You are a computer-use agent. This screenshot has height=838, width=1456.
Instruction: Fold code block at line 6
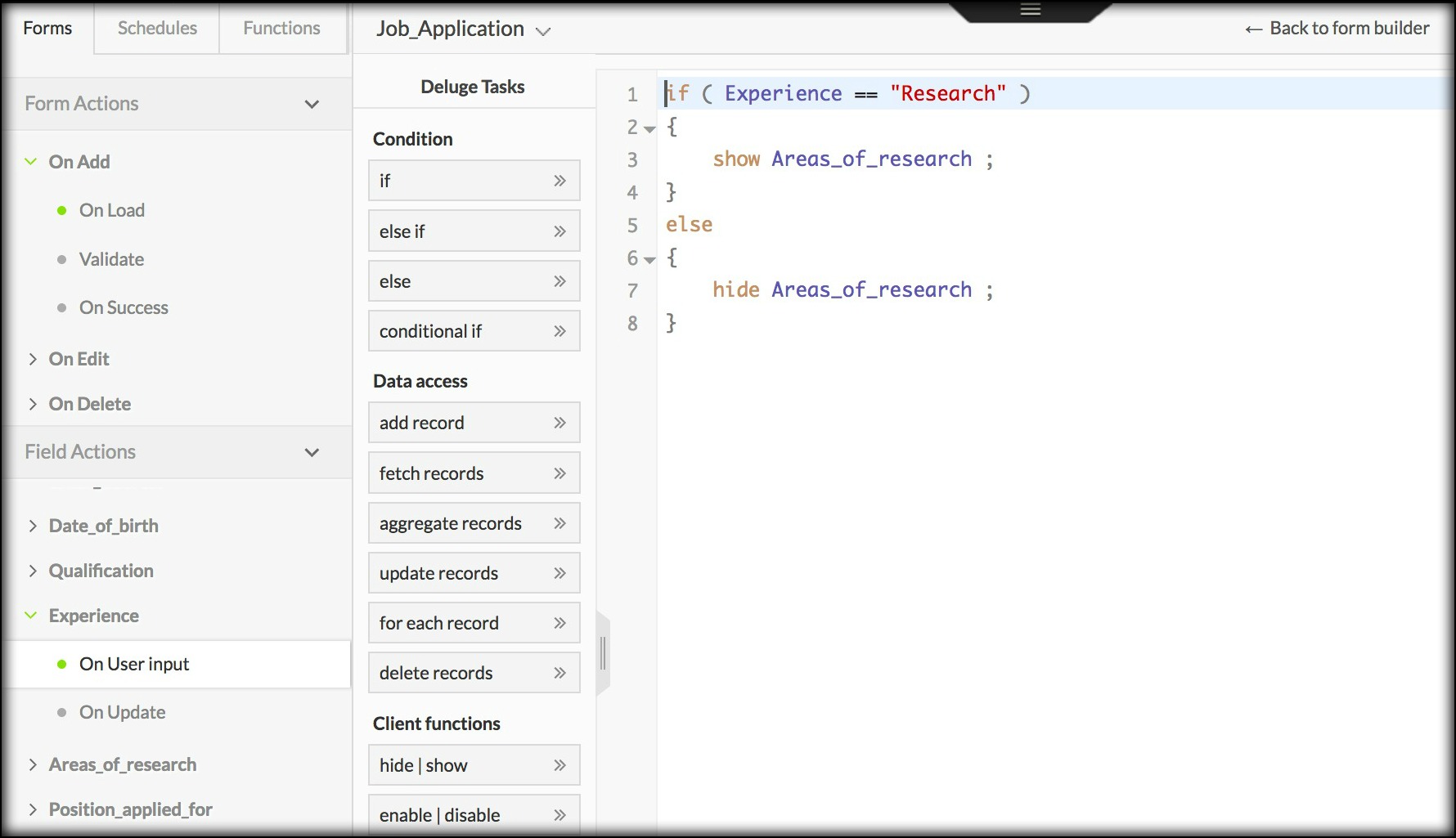(x=649, y=260)
